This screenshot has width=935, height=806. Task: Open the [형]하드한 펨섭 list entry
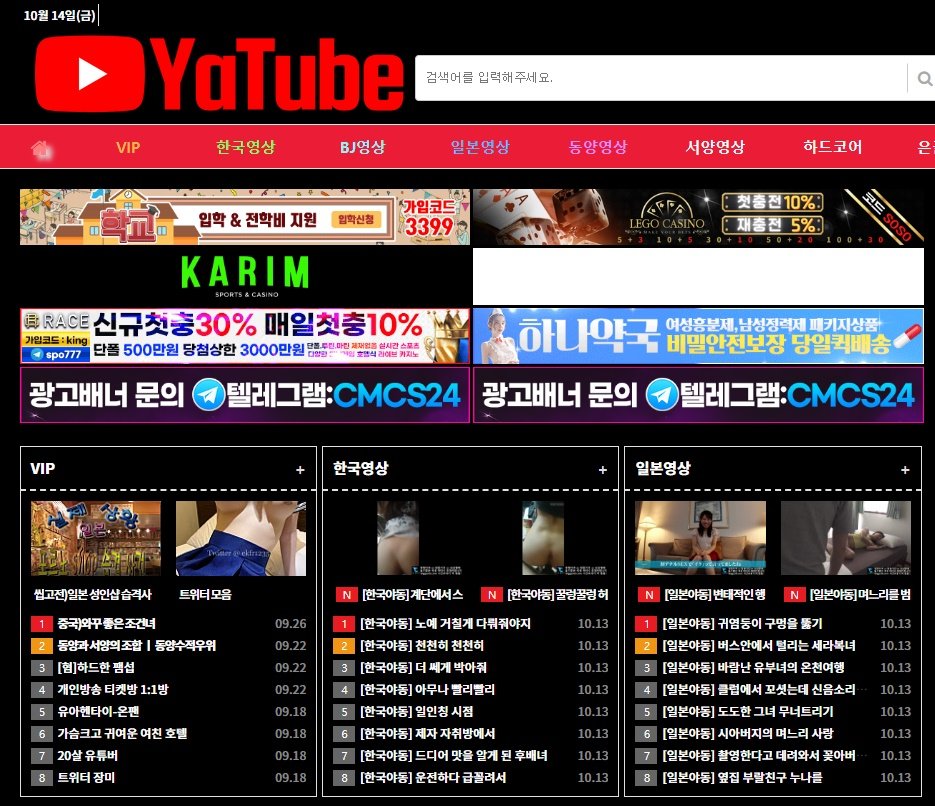[95, 668]
